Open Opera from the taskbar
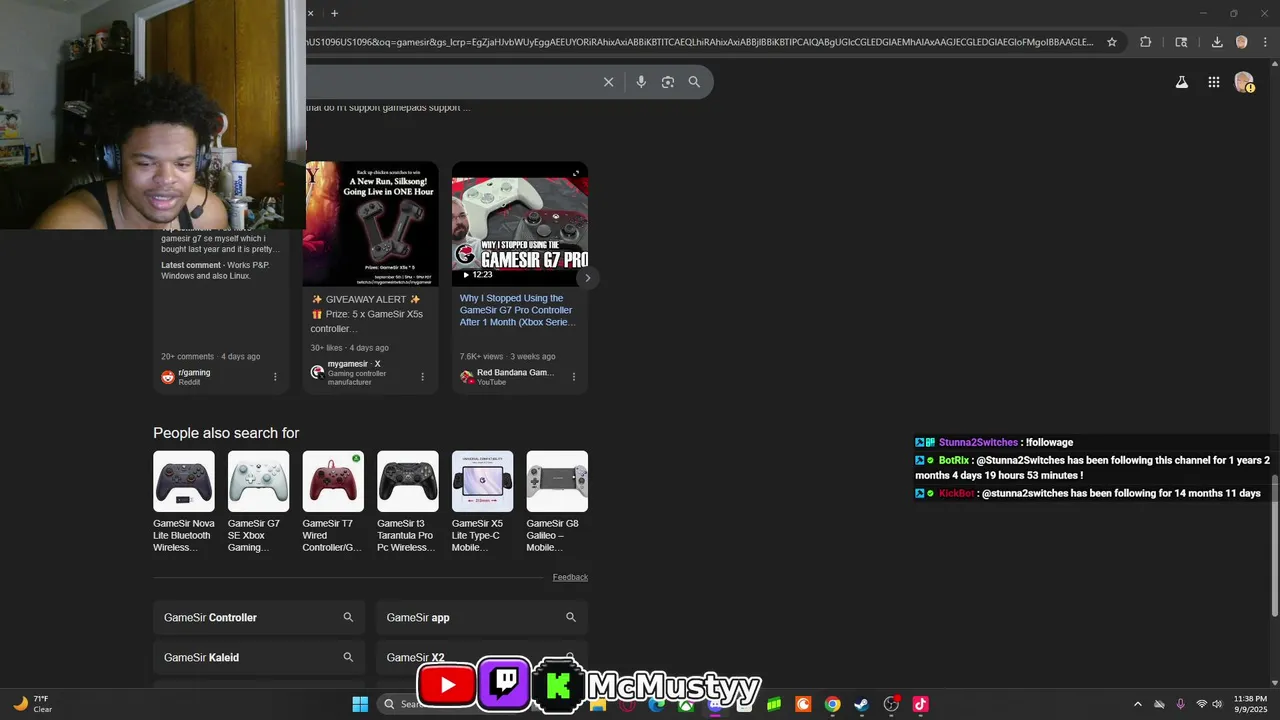This screenshot has width=1280, height=720. 627,704
